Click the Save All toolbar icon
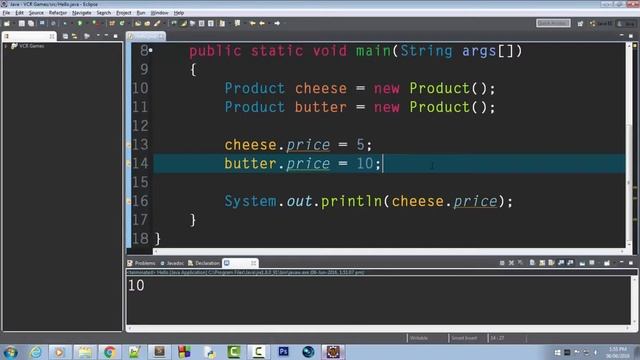The height and width of the screenshot is (360, 640). (31, 24)
